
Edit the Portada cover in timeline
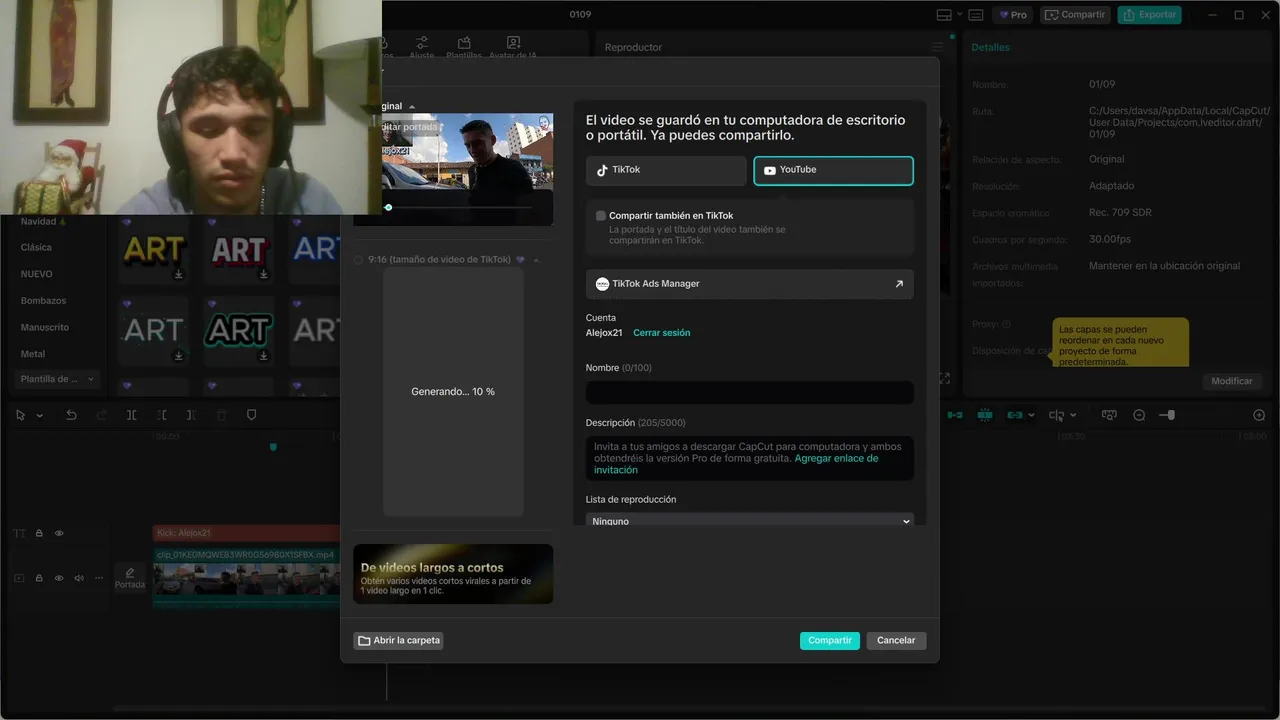tap(130, 578)
